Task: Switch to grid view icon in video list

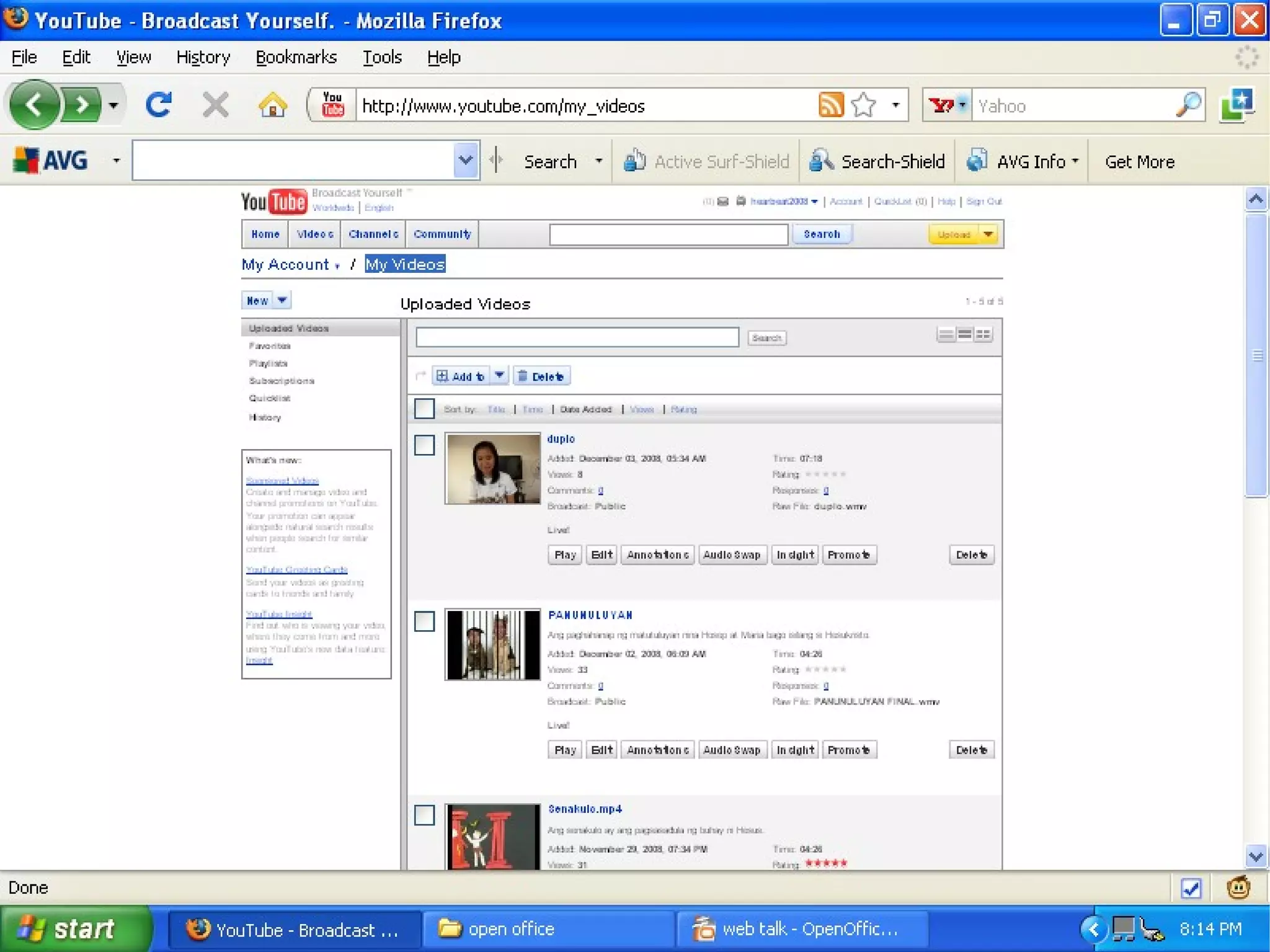Action: 984,335
